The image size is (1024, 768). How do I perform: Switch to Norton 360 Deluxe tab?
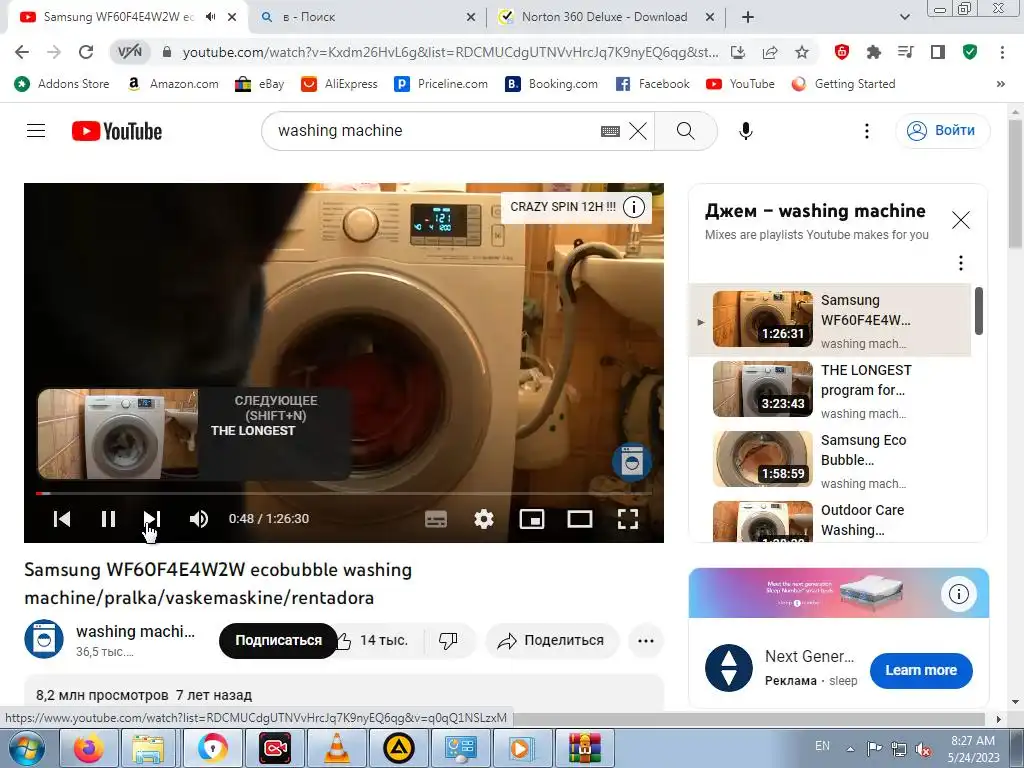(x=605, y=17)
